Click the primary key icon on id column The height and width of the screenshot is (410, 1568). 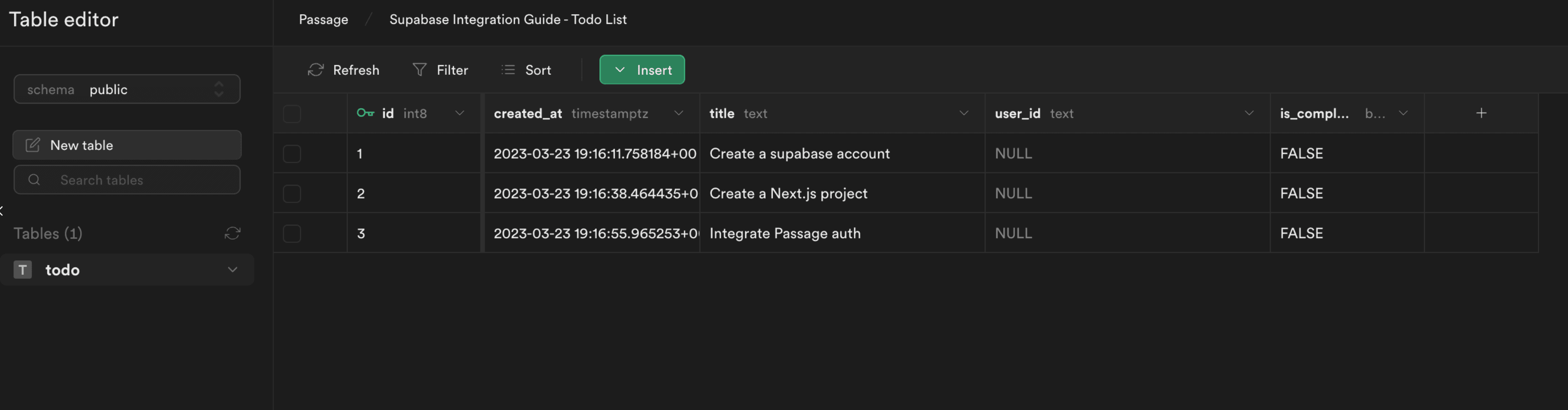(365, 112)
